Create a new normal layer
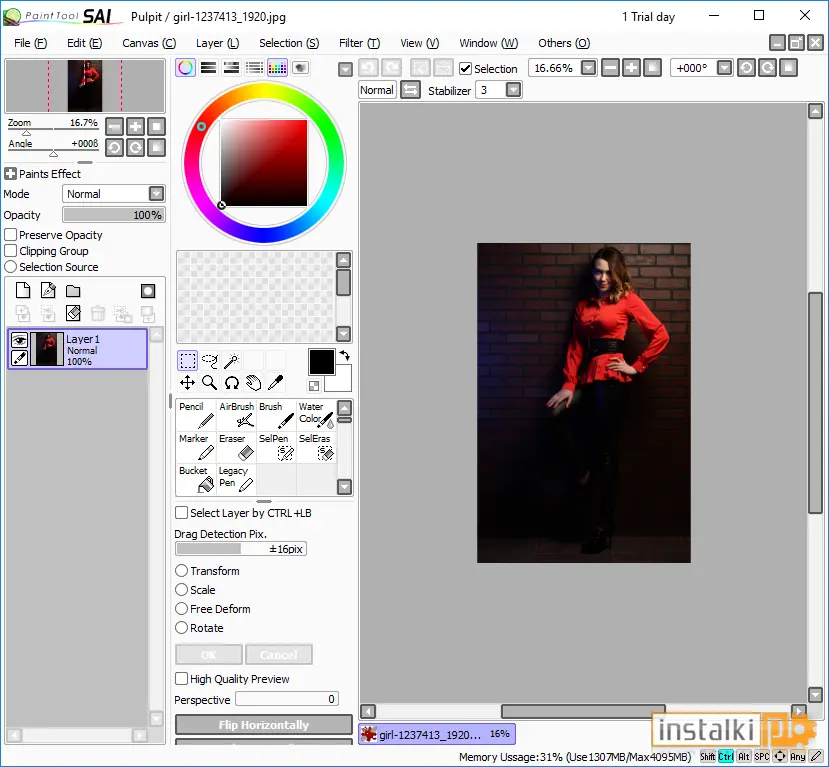Image resolution: width=829 pixels, height=767 pixels. click(23, 291)
